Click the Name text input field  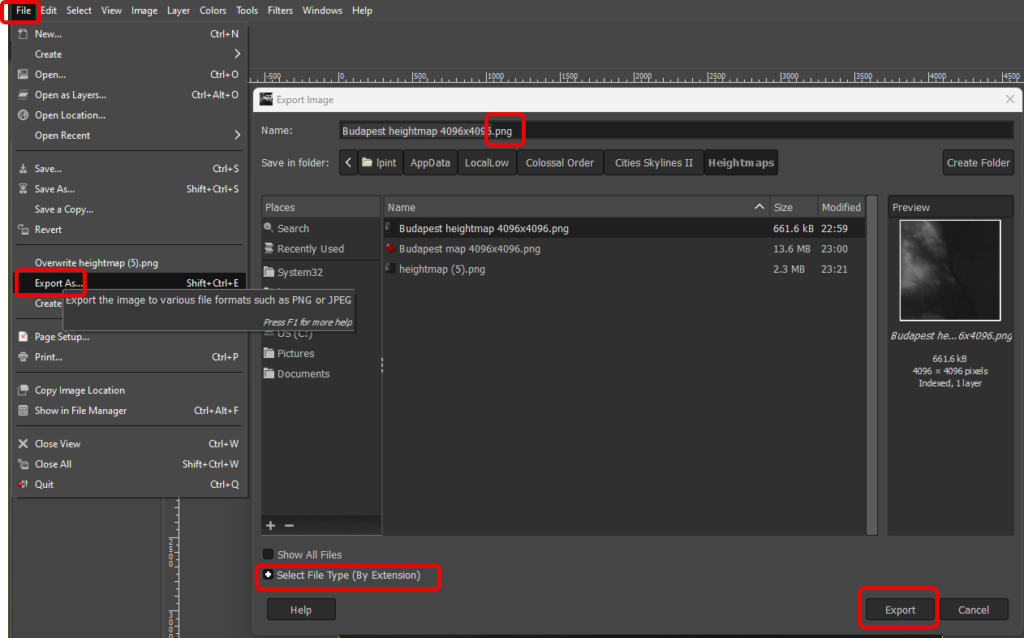coord(675,130)
